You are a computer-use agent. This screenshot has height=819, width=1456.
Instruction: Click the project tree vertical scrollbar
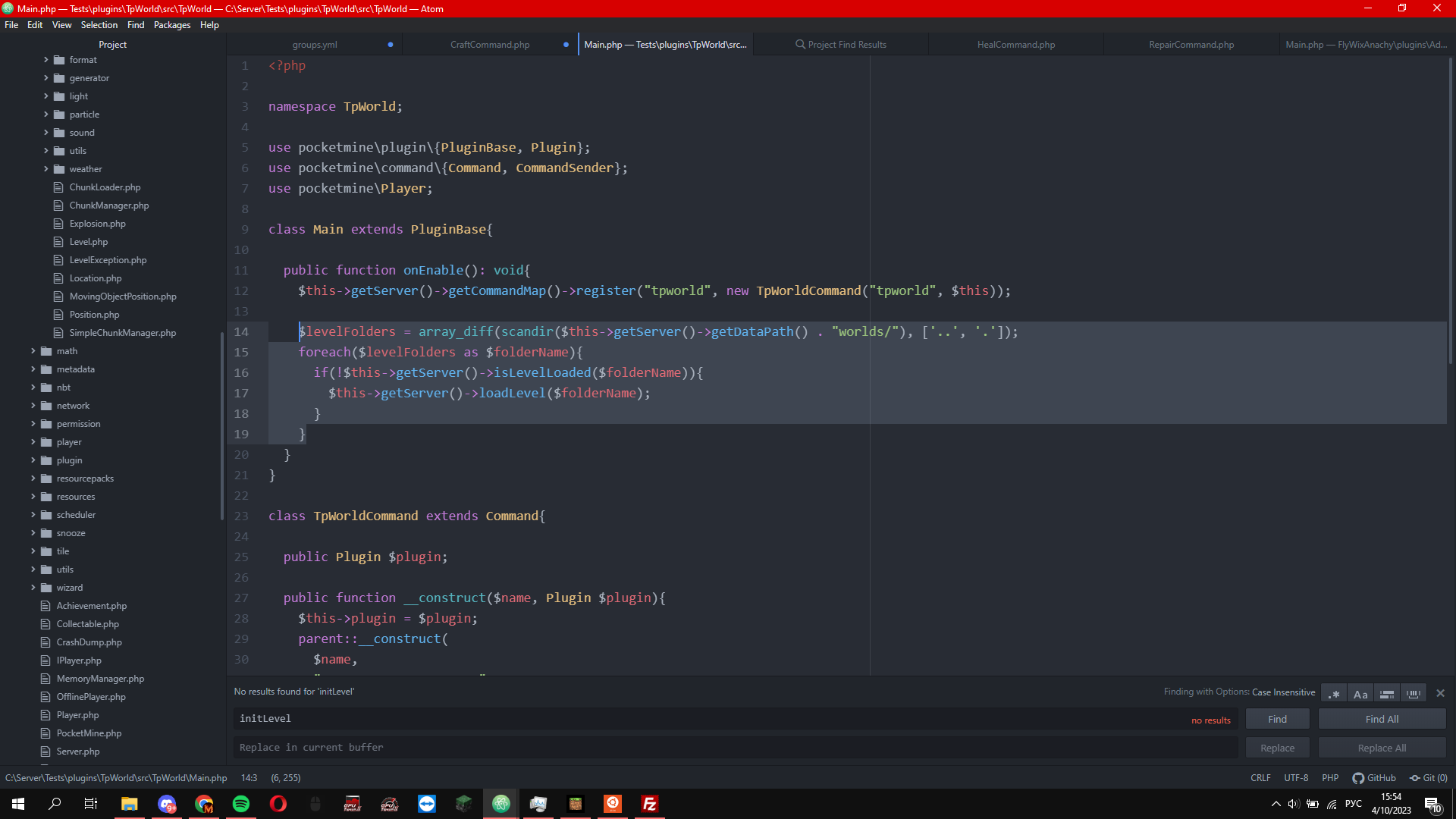coord(222,425)
